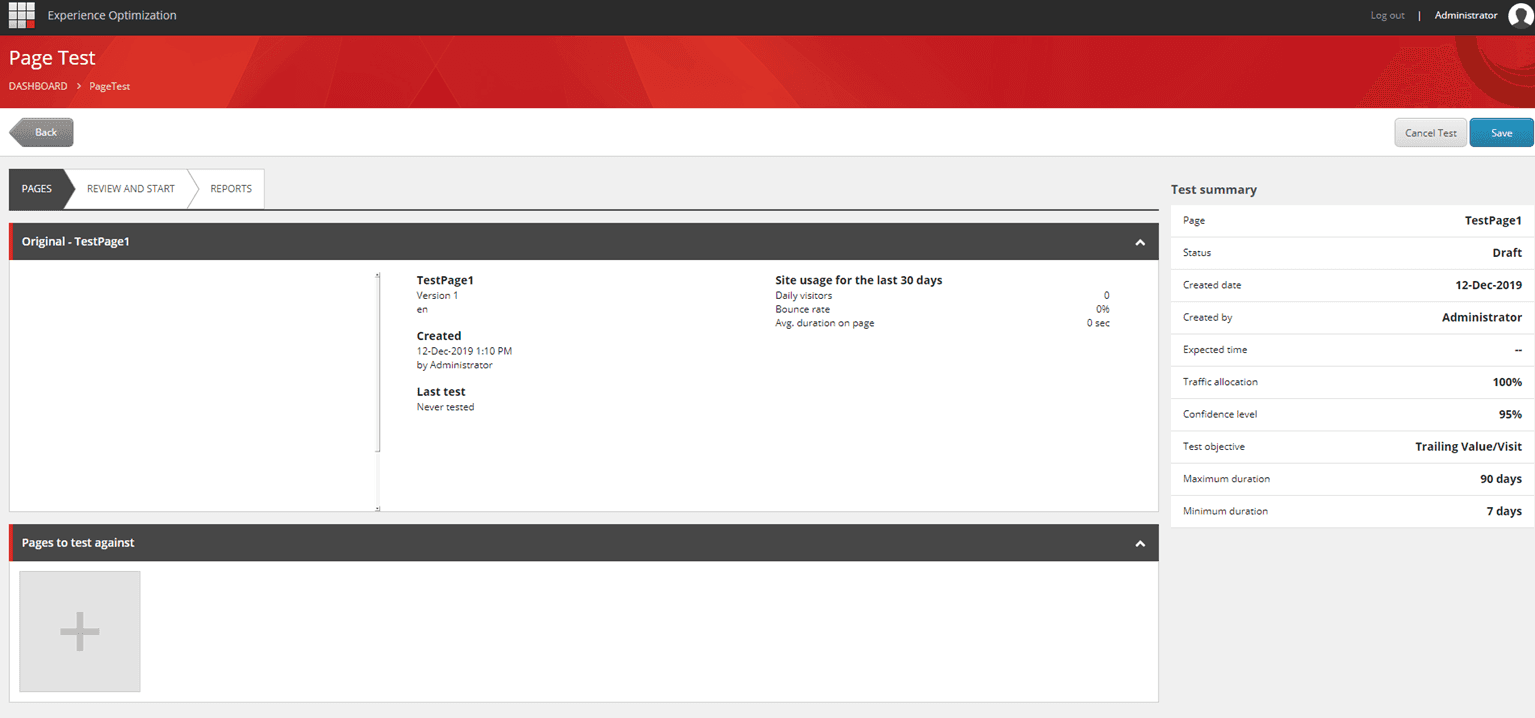This screenshot has width=1535, height=718.
Task: Click the Administrator user name
Action: pyautogui.click(x=1466, y=15)
